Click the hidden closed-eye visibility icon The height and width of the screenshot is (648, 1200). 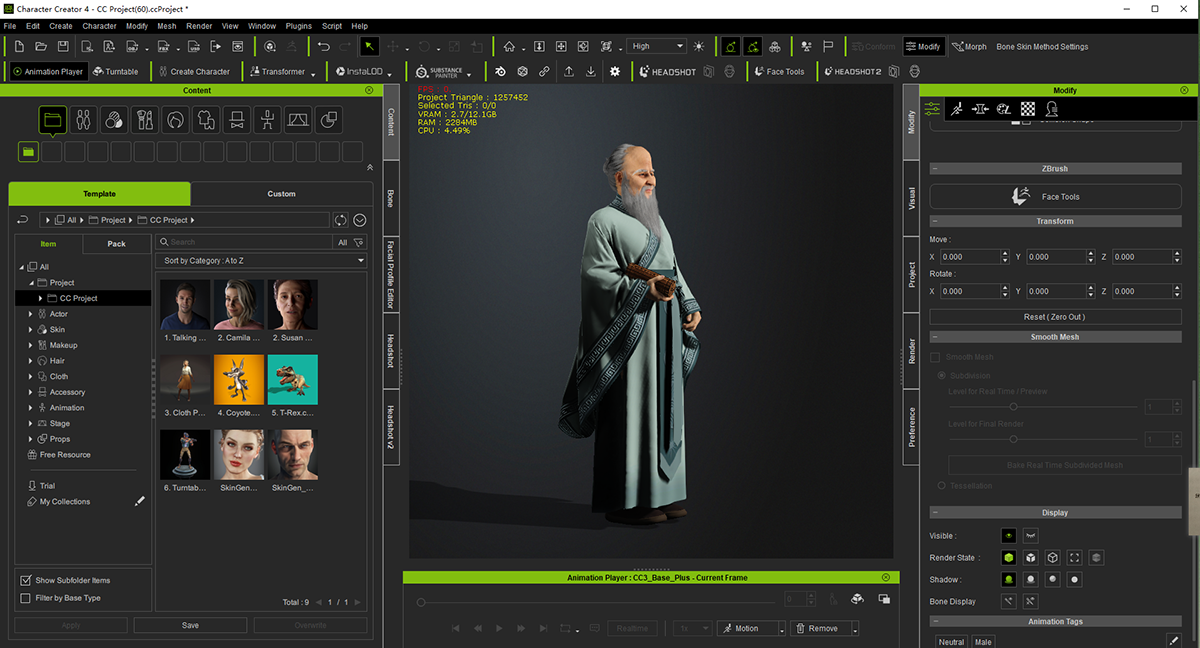[1030, 536]
